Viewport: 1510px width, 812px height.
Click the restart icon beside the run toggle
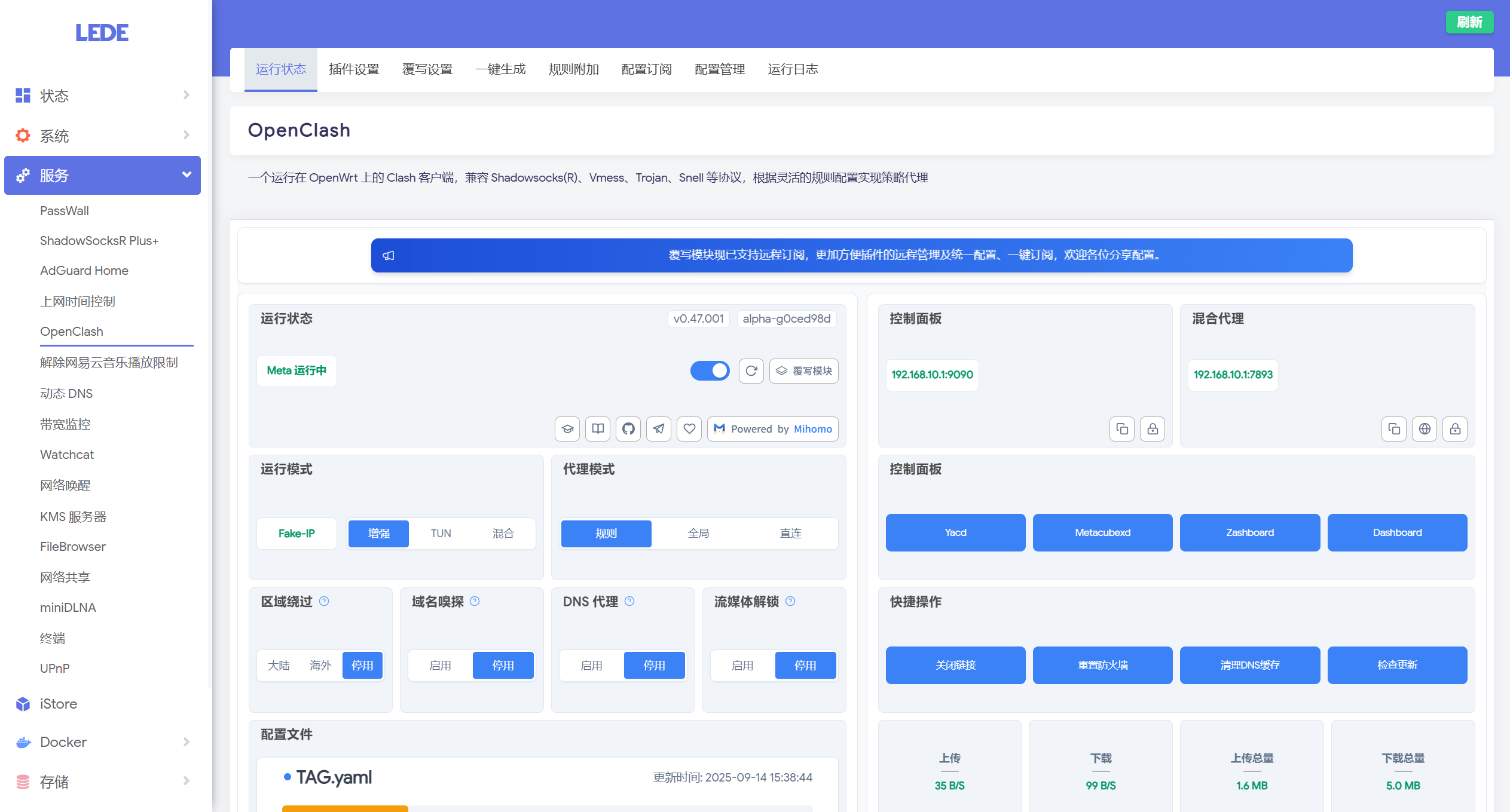(751, 370)
